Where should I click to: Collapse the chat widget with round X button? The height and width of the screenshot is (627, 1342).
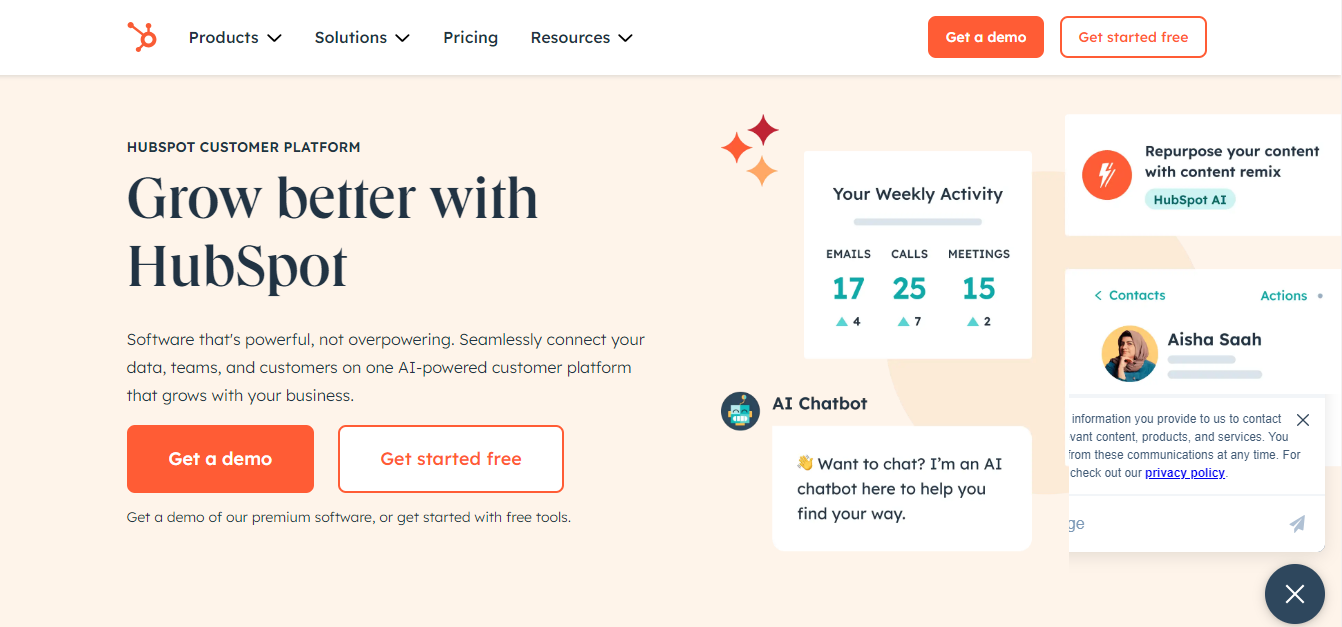pos(1294,593)
